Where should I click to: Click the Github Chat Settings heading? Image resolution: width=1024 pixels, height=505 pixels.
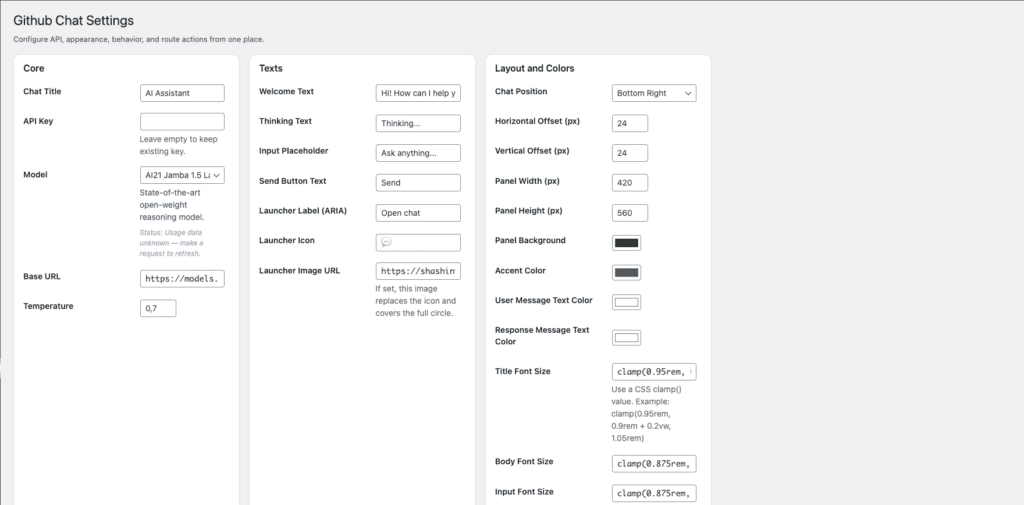[74, 20]
